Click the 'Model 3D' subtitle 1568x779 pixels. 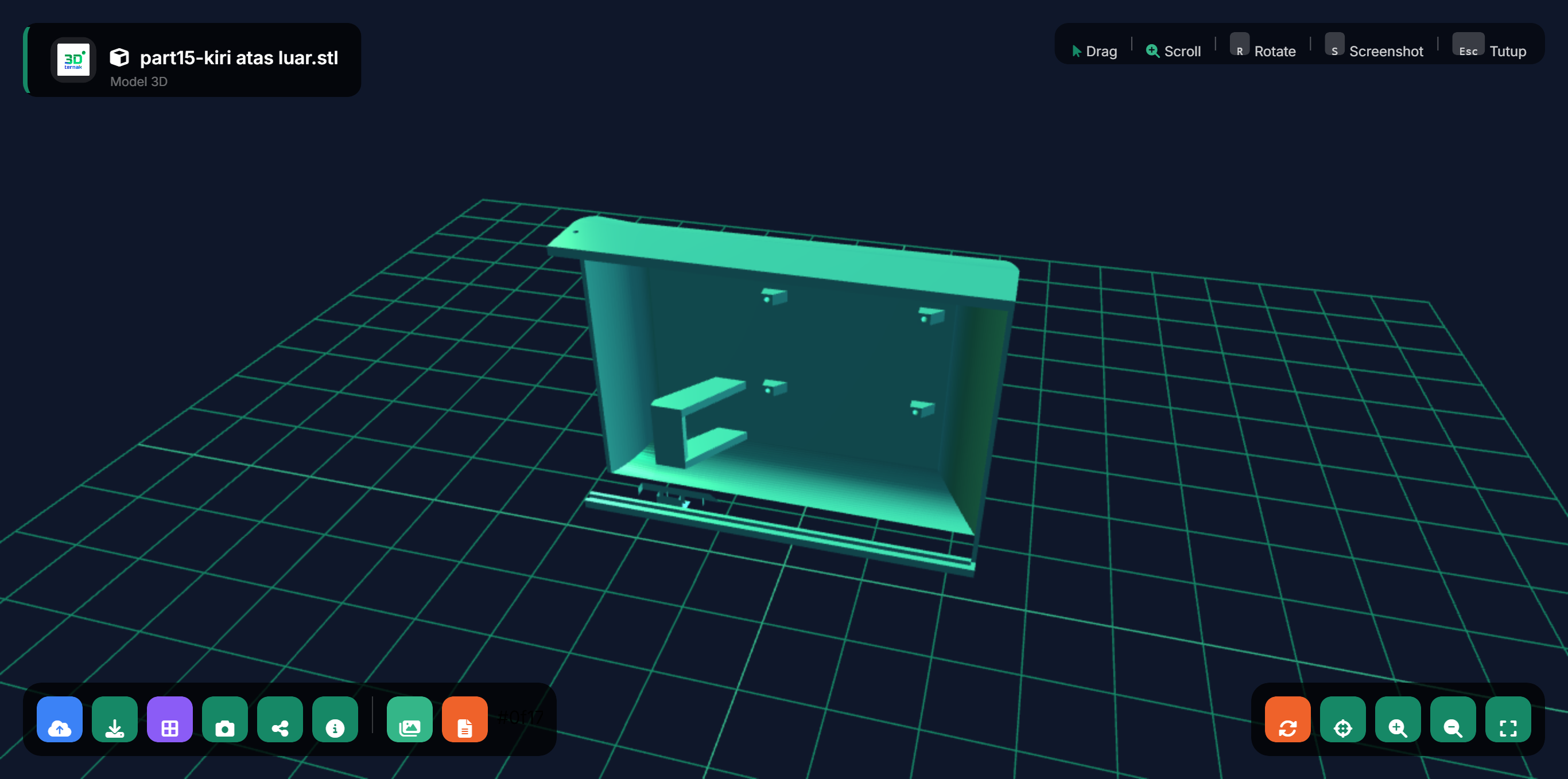(139, 81)
